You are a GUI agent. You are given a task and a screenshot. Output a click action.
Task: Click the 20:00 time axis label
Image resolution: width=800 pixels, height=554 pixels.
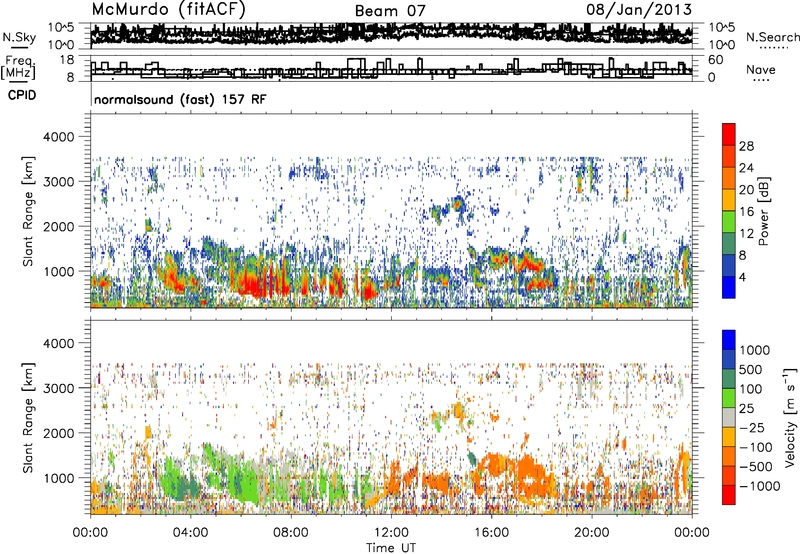click(x=591, y=533)
